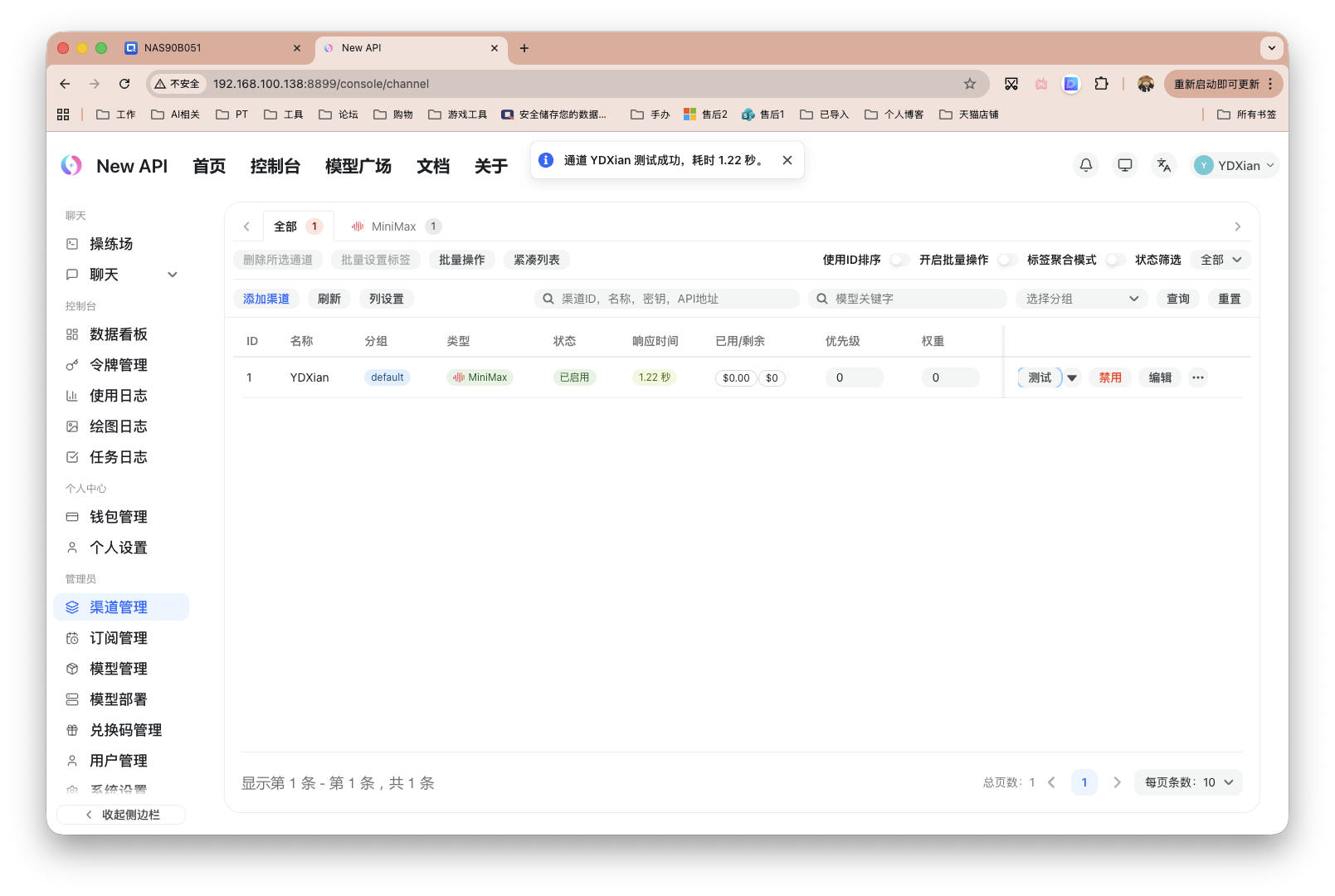Enable 标签聚合模式 toggle
Image resolution: width=1335 pixels, height=896 pixels.
pos(1115,260)
